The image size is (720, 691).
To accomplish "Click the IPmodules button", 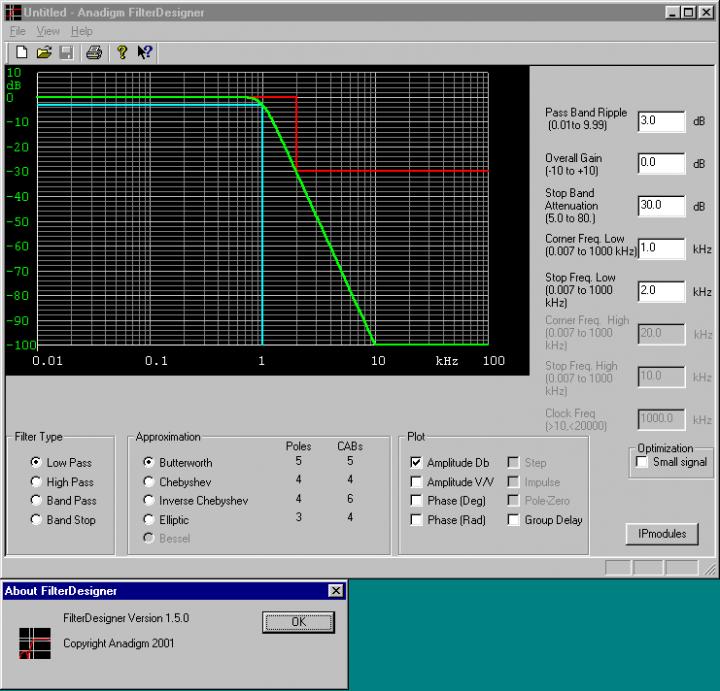I will click(x=662, y=534).
